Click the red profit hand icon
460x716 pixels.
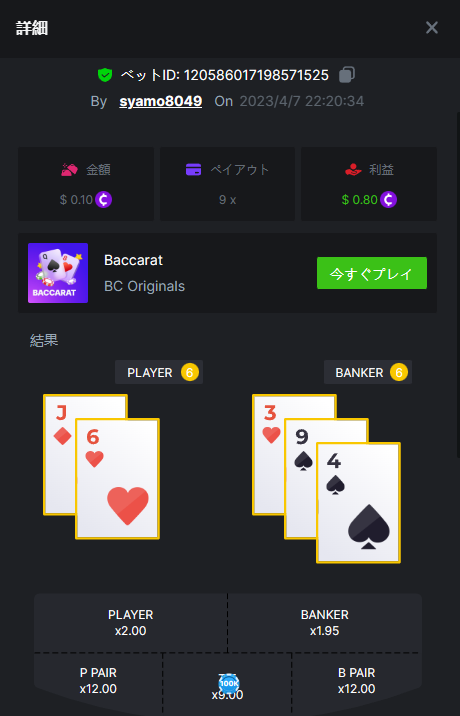tap(354, 170)
